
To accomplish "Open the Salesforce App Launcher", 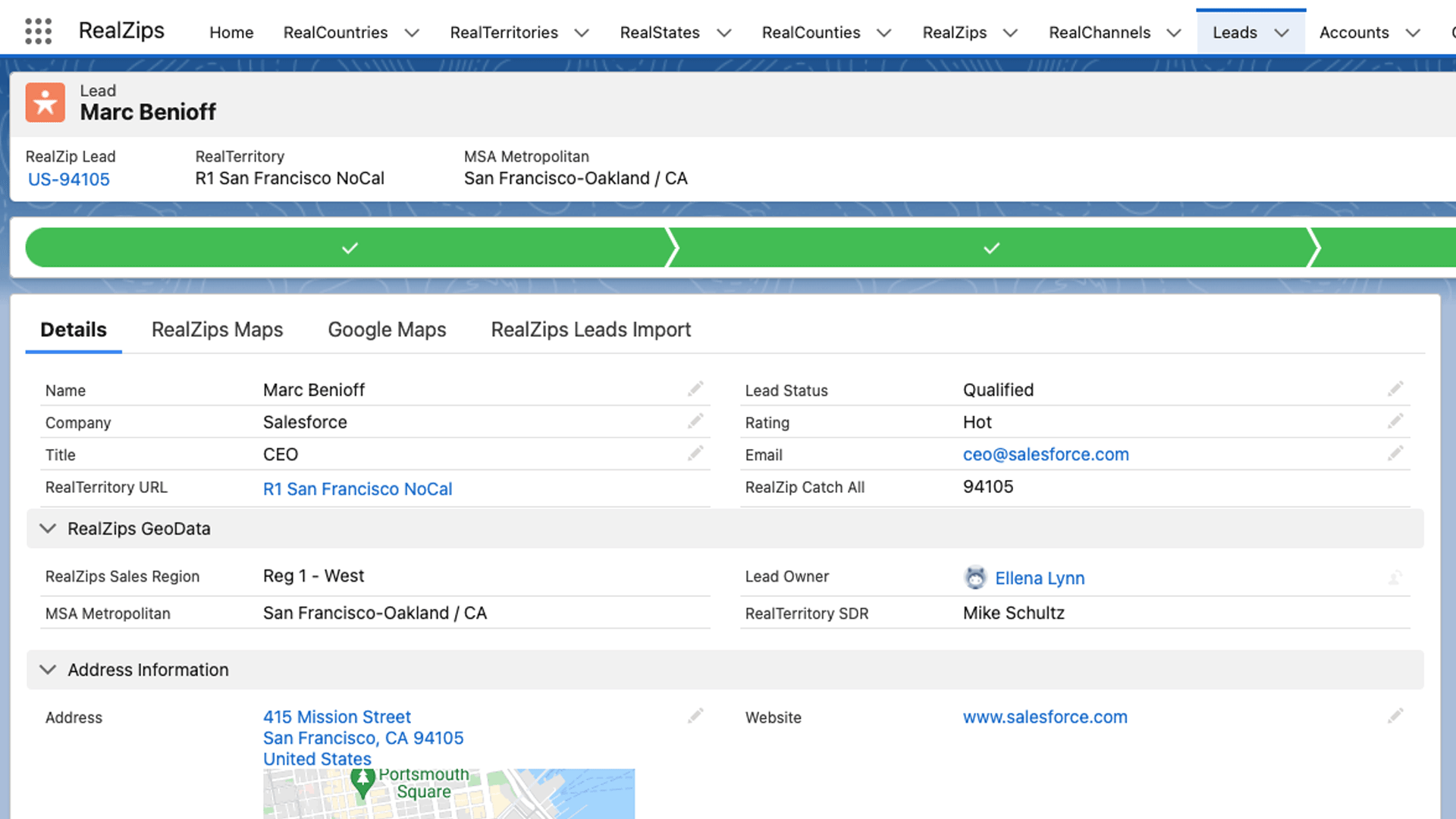I will [x=37, y=30].
